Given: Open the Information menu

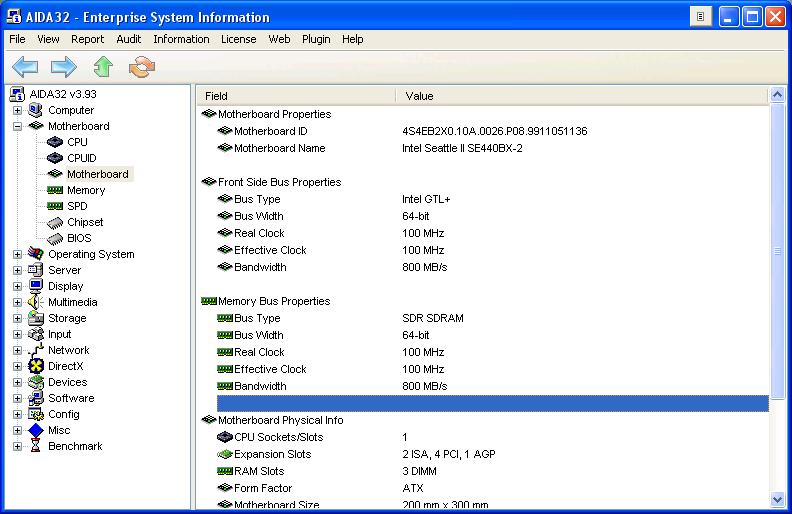Looking at the screenshot, I should [181, 39].
